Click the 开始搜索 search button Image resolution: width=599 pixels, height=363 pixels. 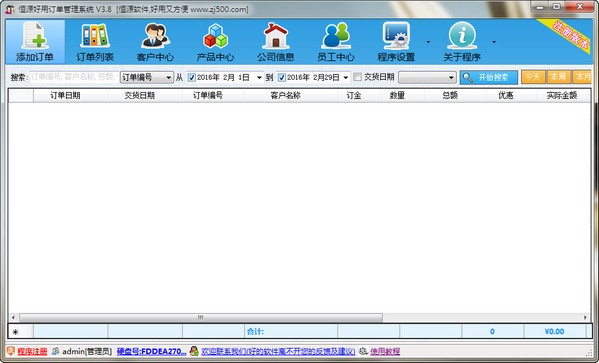pyautogui.click(x=489, y=77)
